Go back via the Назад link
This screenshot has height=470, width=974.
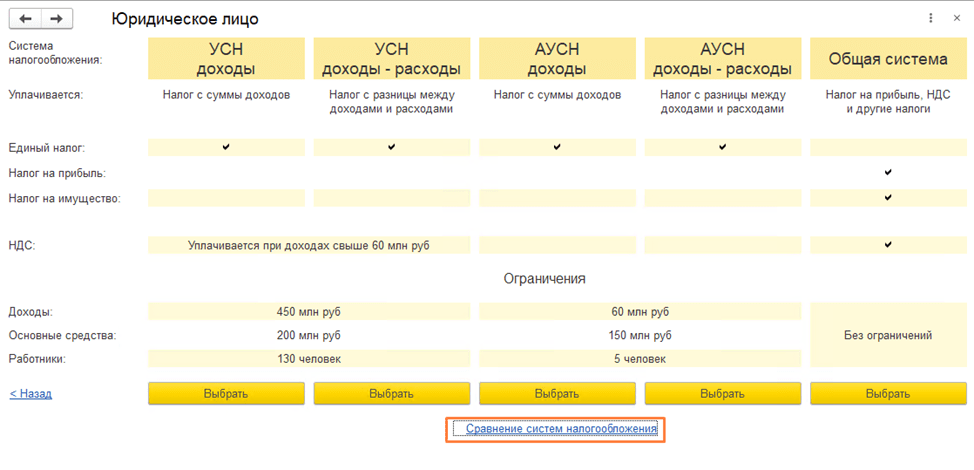pos(31,394)
